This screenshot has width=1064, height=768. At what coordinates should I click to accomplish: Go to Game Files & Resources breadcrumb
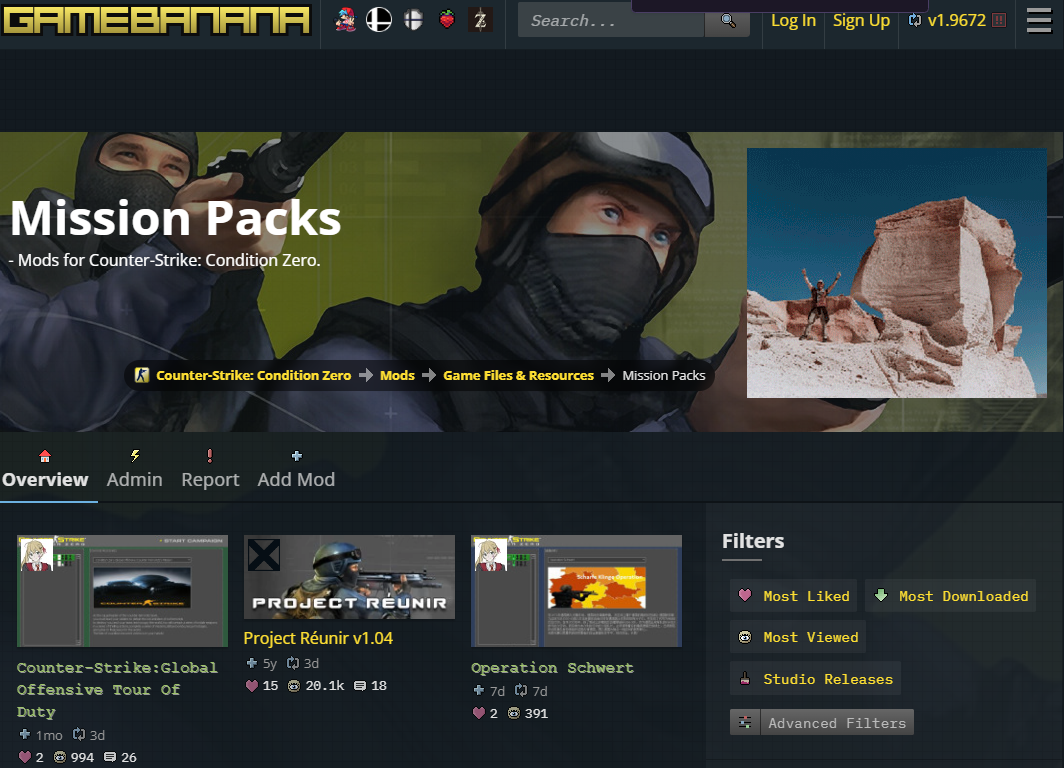(518, 375)
